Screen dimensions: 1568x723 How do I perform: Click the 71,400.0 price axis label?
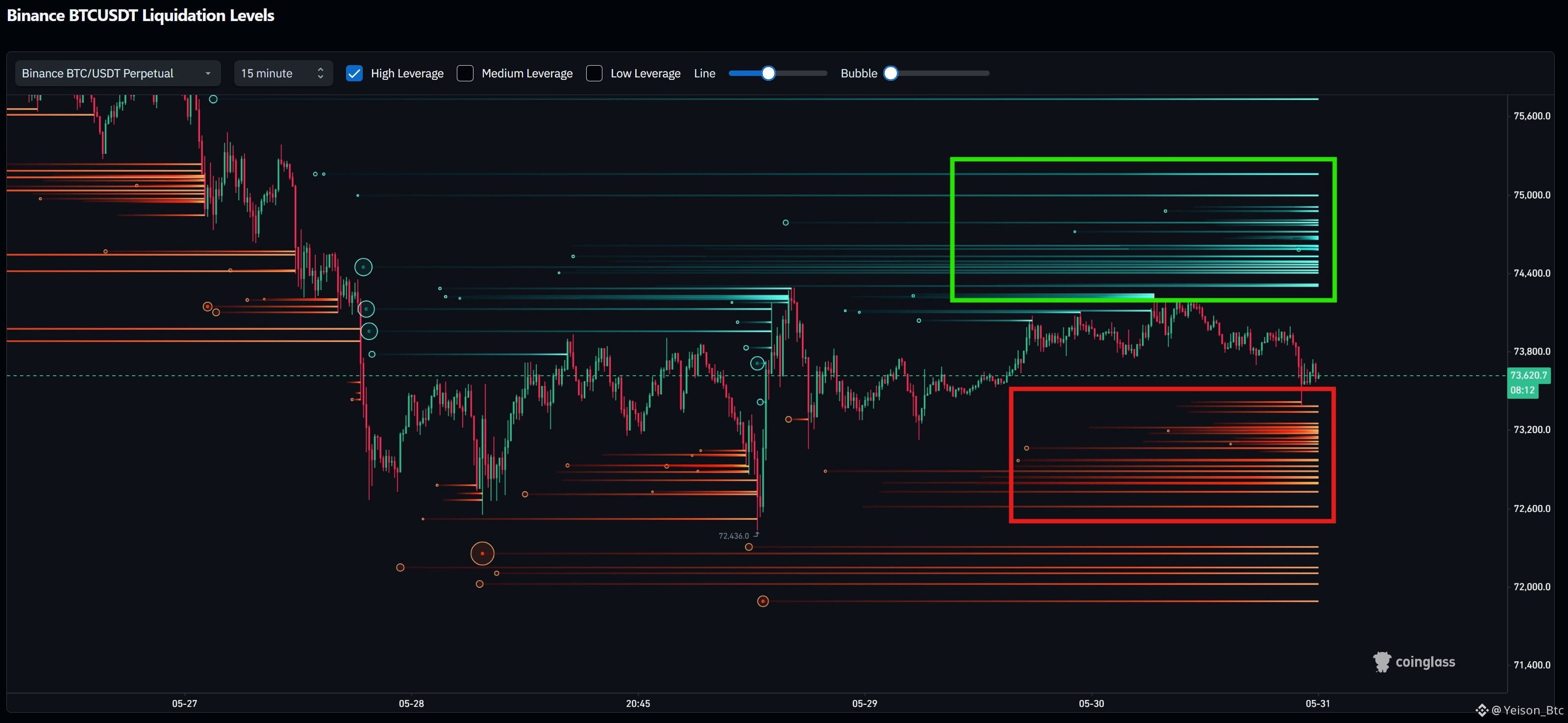(x=1532, y=665)
